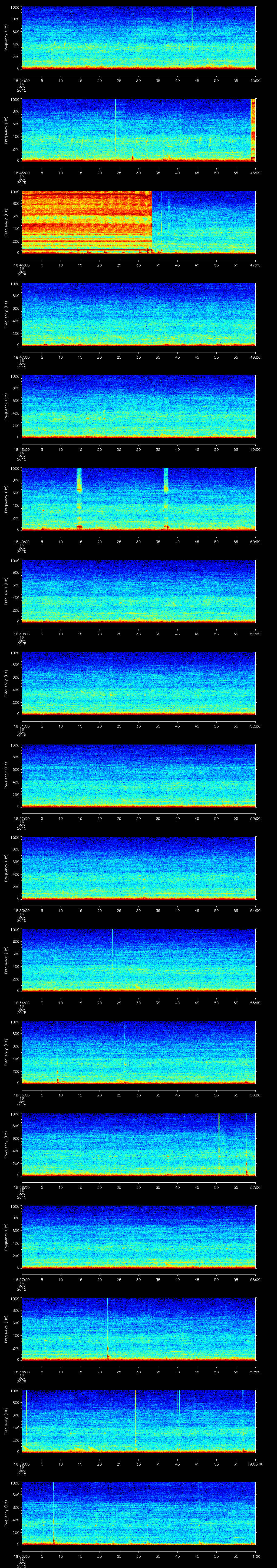
Task: Click the 18:50:00 start-time label
Action: [x=22, y=634]
